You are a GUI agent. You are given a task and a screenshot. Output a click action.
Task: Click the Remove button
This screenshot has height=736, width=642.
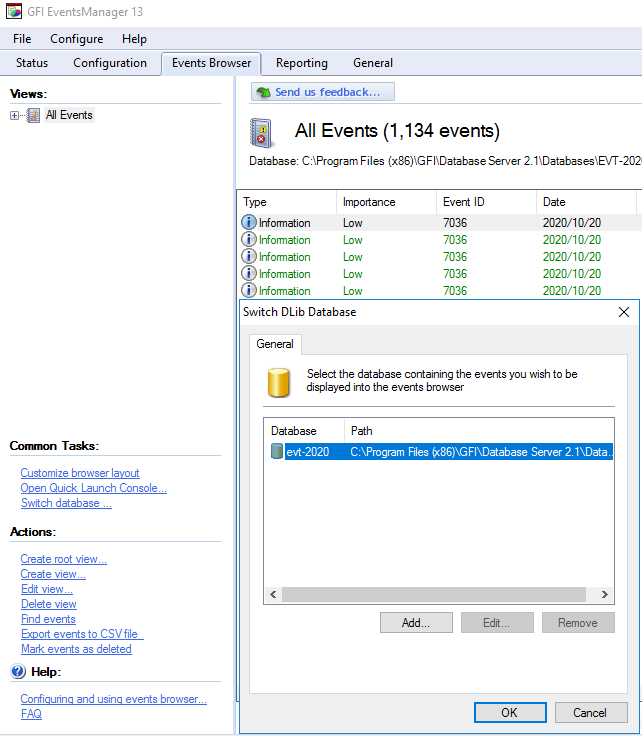pyautogui.click(x=578, y=622)
